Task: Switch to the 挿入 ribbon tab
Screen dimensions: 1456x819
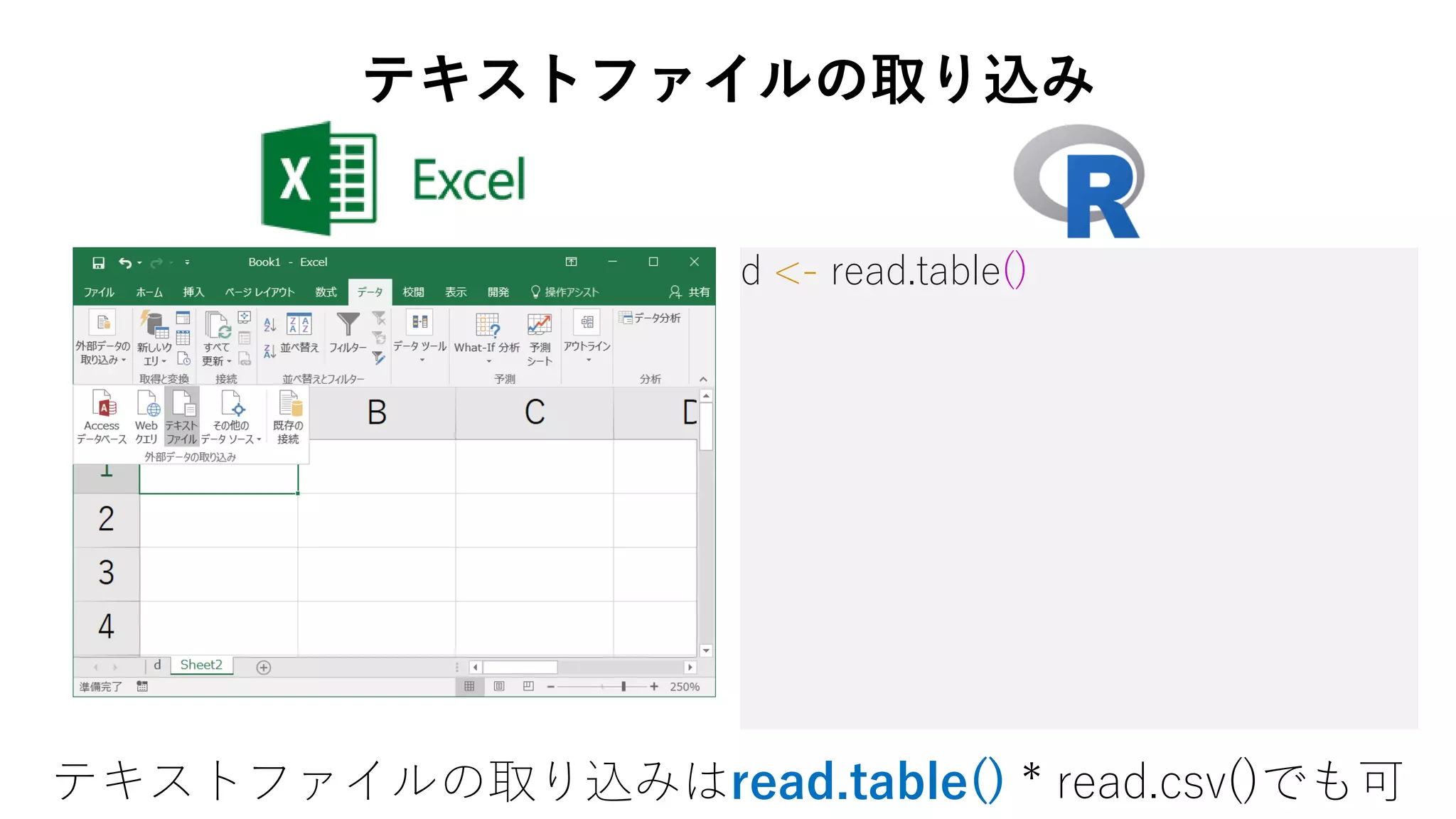Action: coord(193,292)
